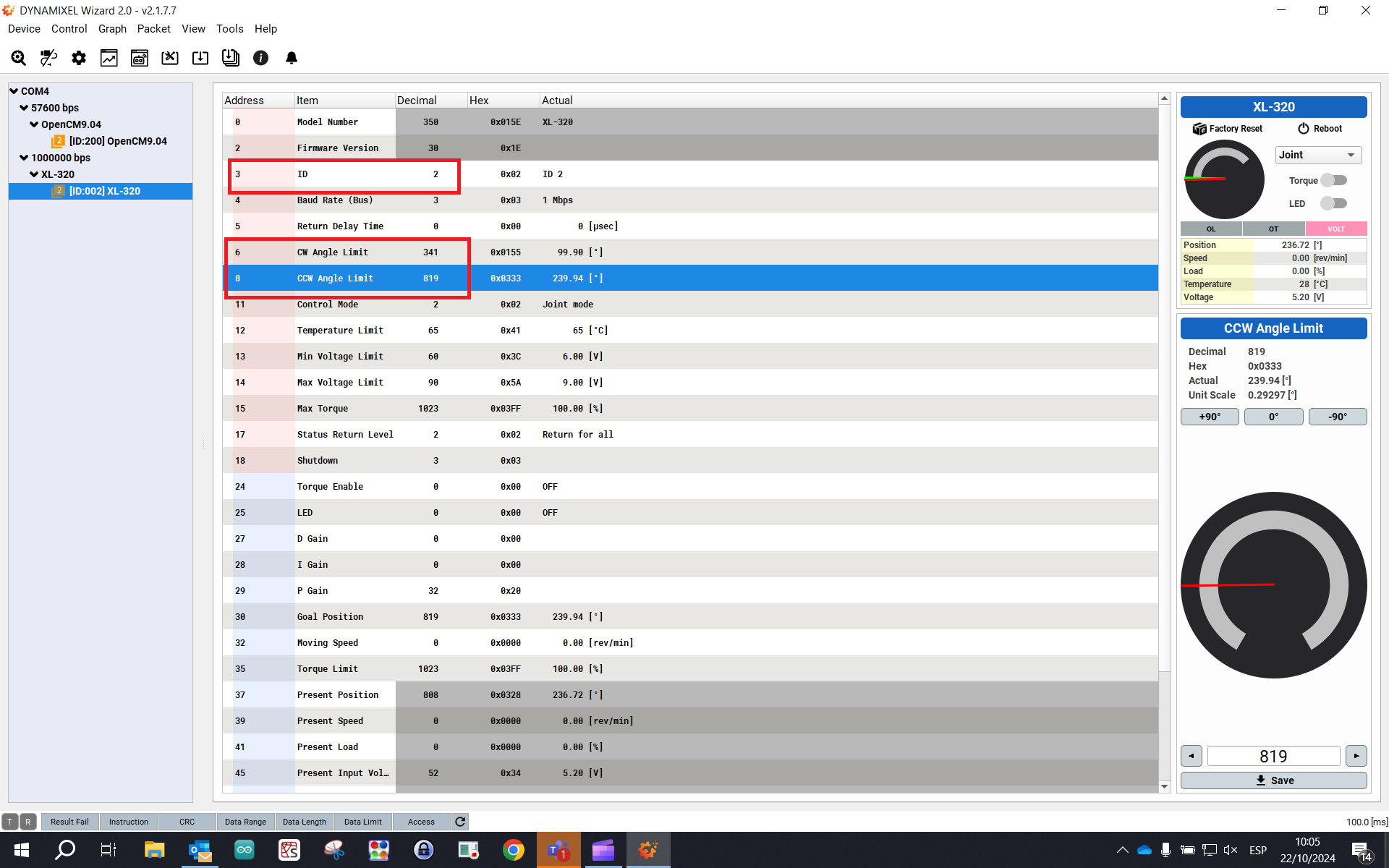Click the single Firmware Update icon

click(x=200, y=58)
